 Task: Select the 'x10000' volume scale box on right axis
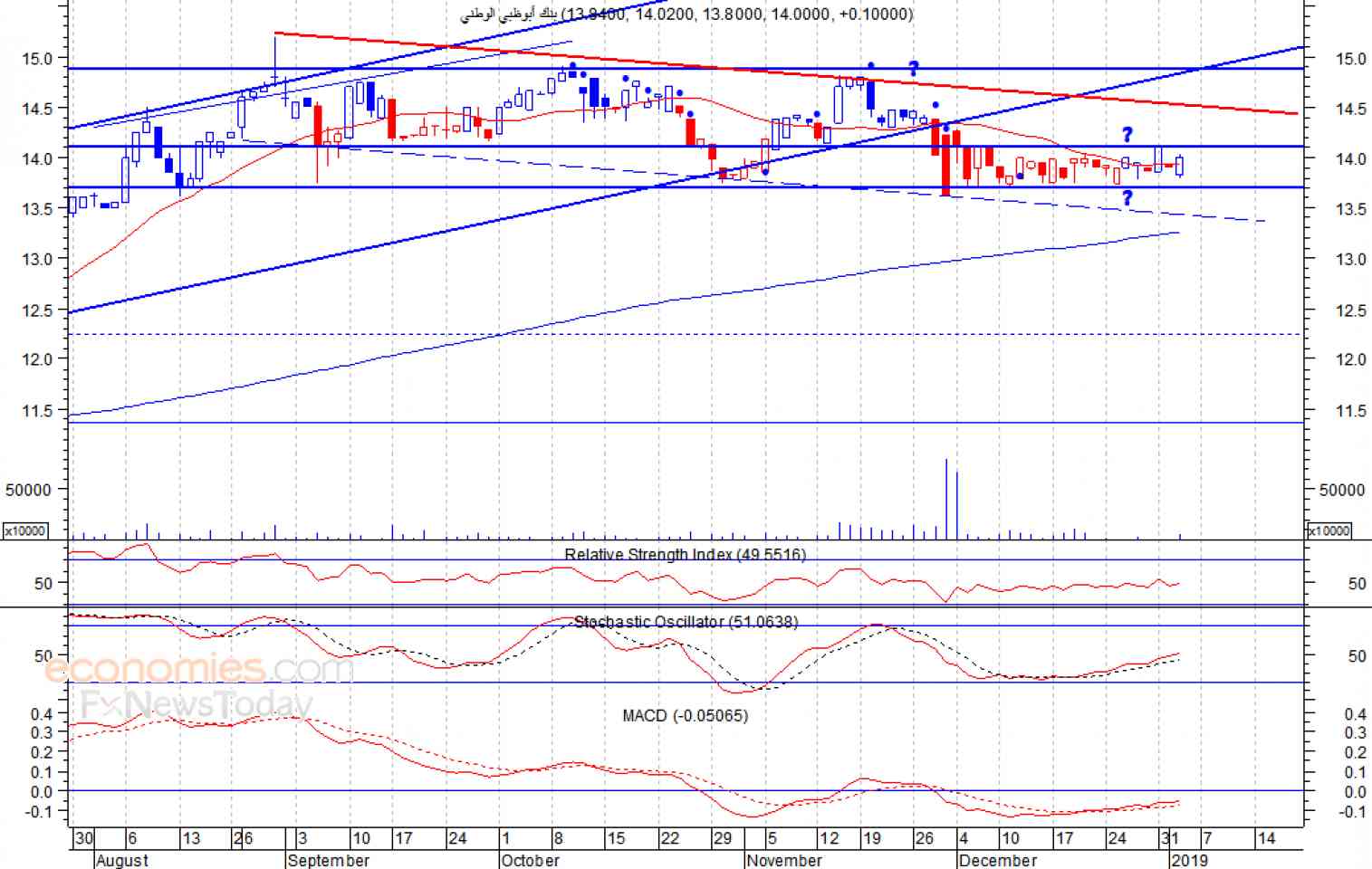(x=1329, y=531)
